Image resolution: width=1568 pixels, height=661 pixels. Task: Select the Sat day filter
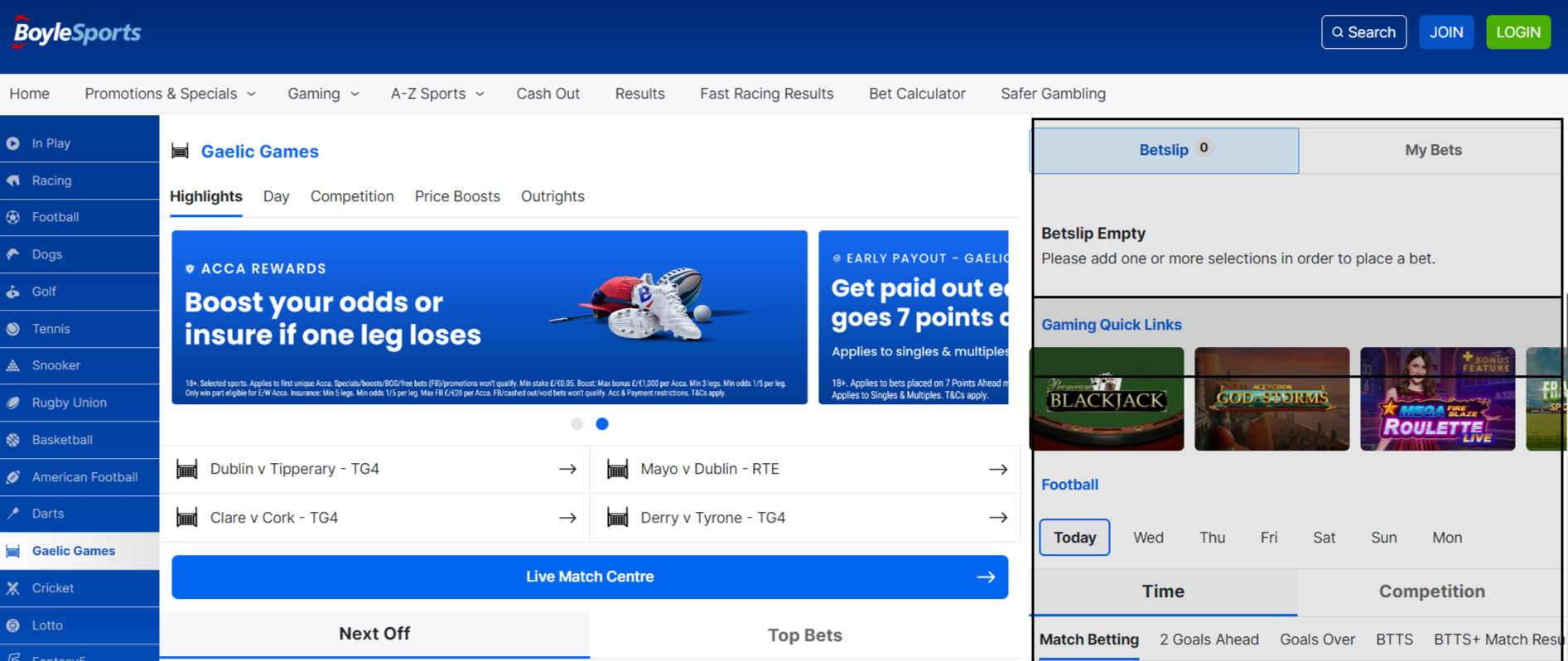tap(1324, 538)
